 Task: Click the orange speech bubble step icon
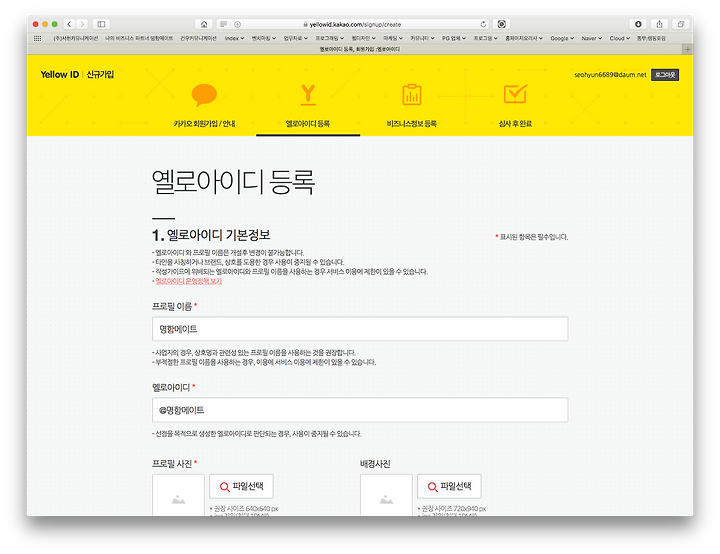tap(204, 95)
